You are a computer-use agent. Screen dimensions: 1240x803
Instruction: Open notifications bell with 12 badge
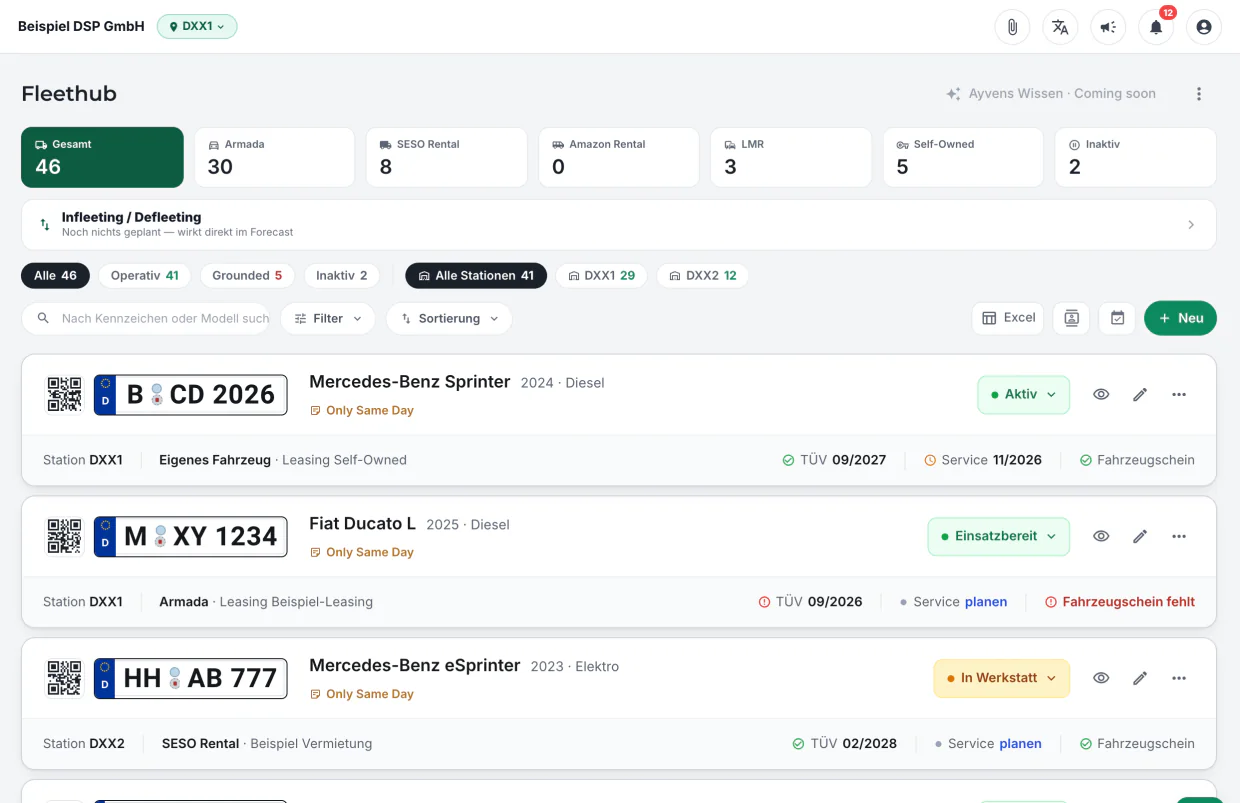point(1156,27)
